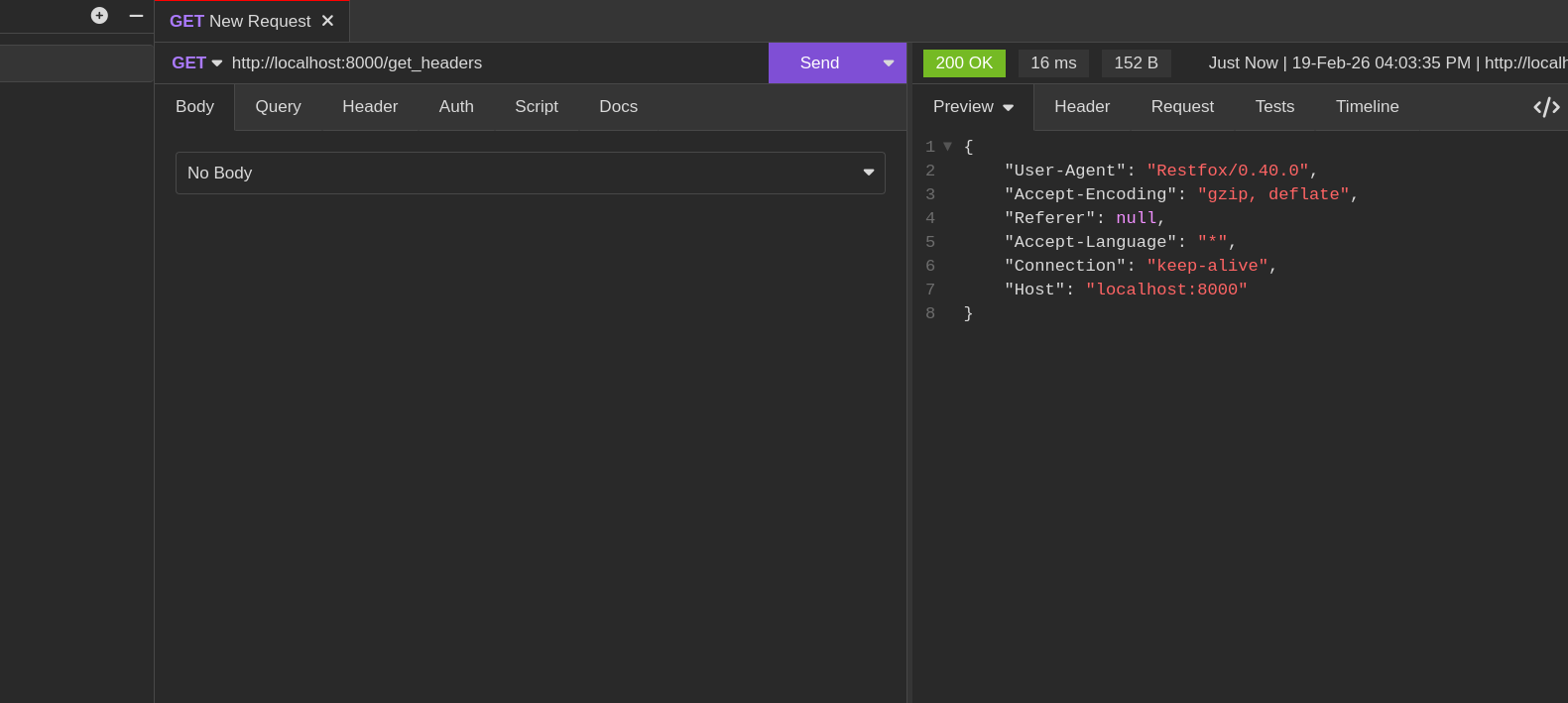Close the New Request tab
Screen dimensions: 1568x703
pyautogui.click(x=327, y=21)
